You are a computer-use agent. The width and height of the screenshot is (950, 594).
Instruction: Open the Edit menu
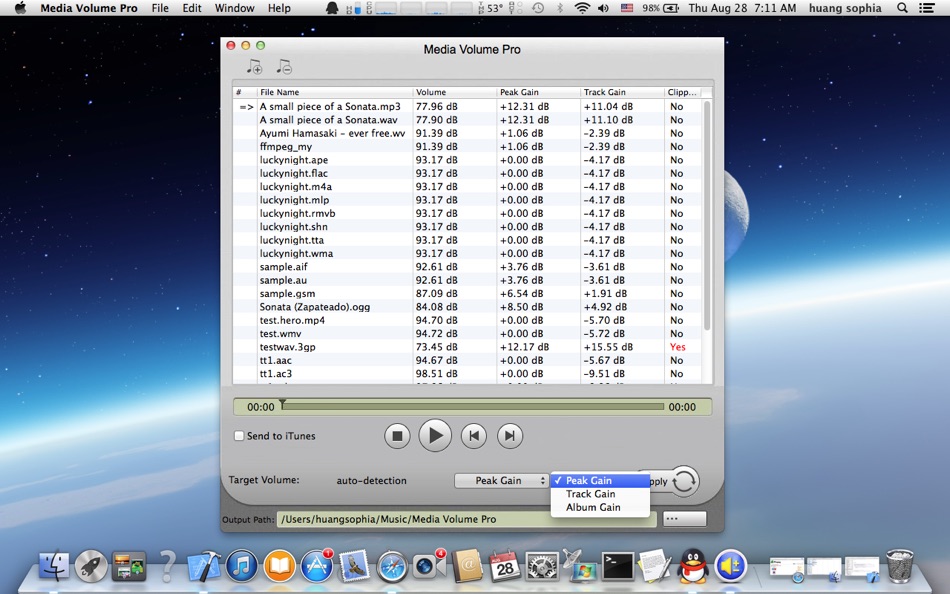point(192,8)
